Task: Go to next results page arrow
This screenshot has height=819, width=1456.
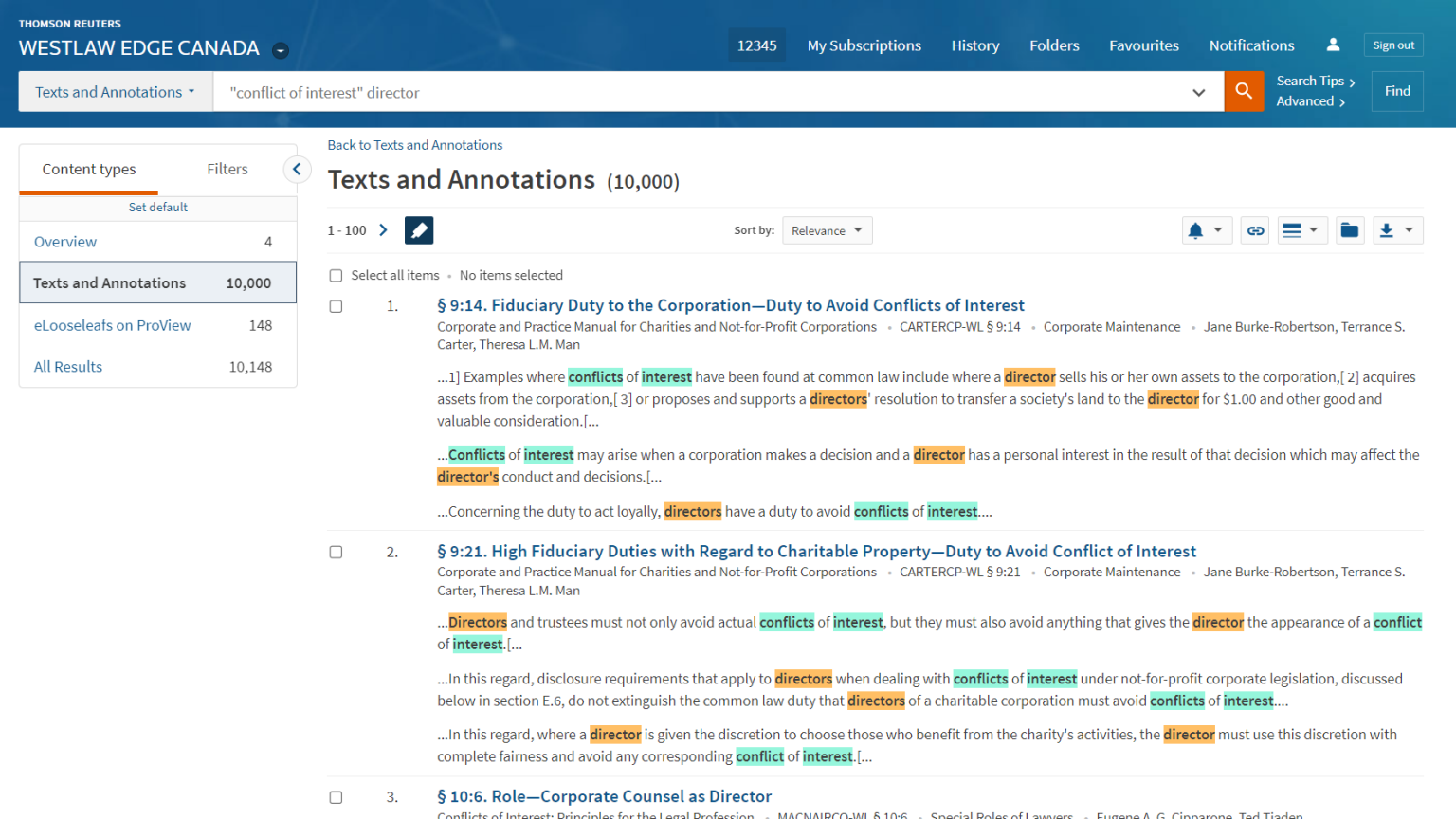Action: coord(383,229)
